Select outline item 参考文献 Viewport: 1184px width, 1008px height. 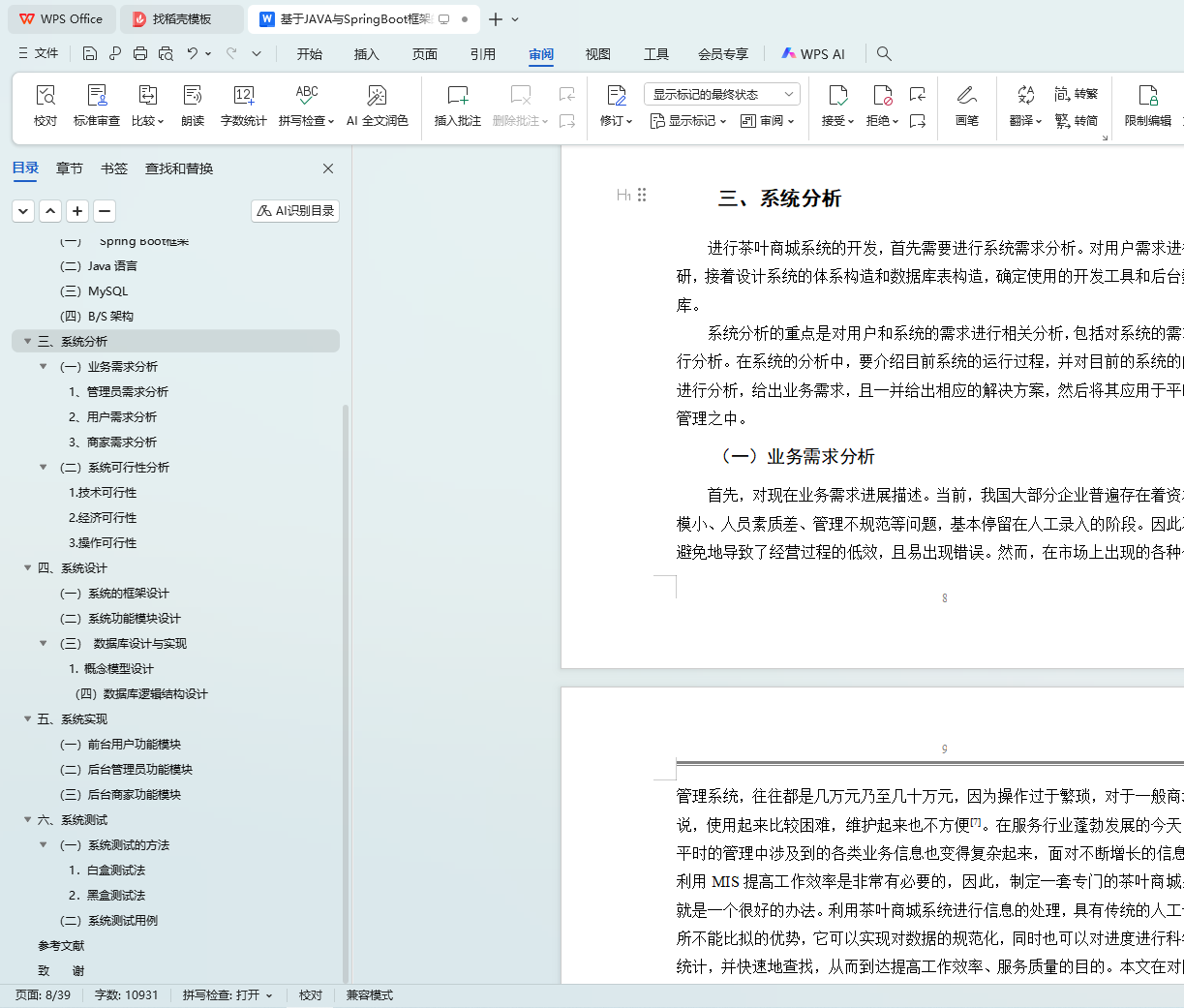[x=61, y=945]
